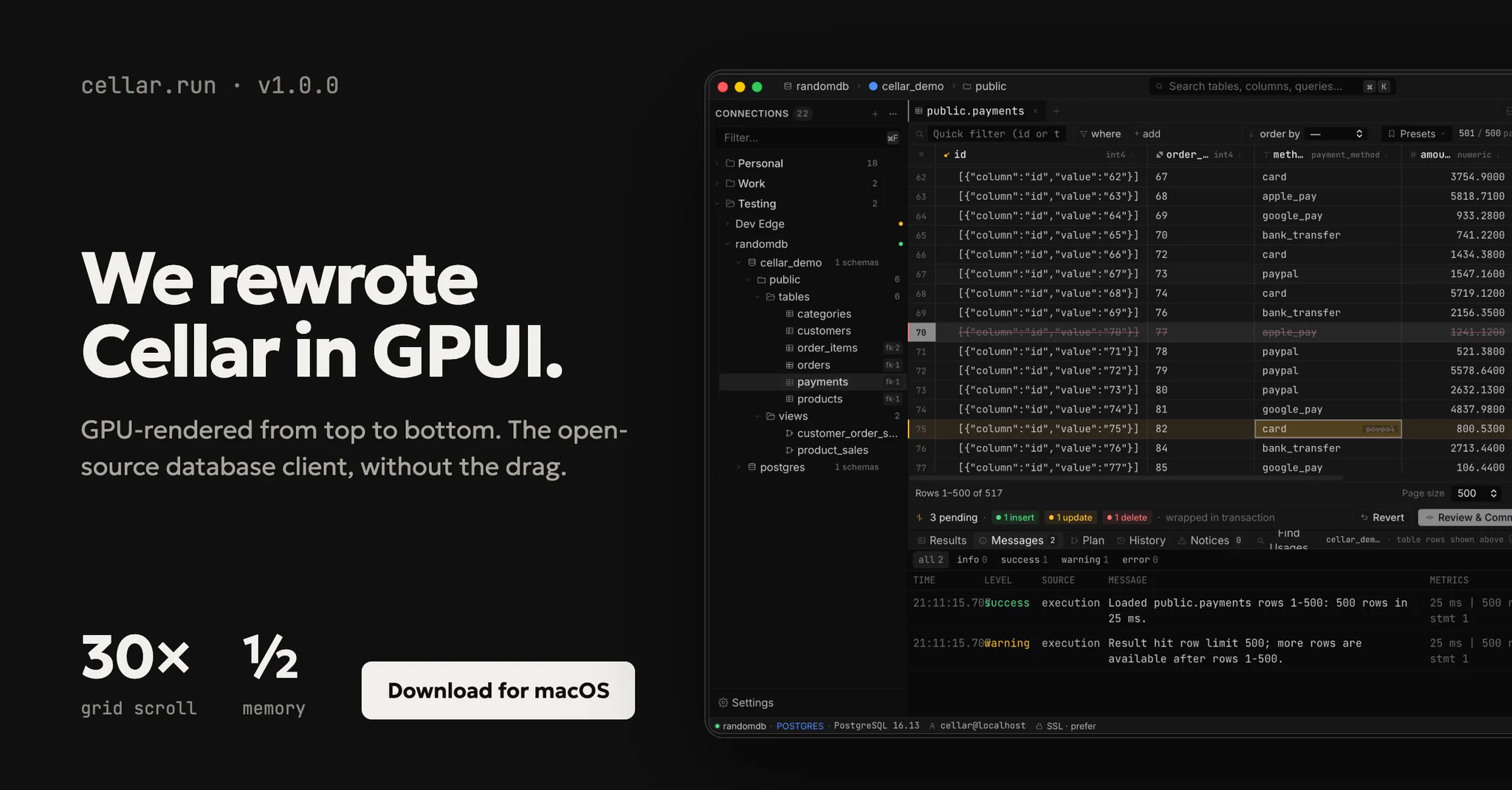Click the primary key icon on id column
Screen dimensions: 1512x790
coord(946,154)
